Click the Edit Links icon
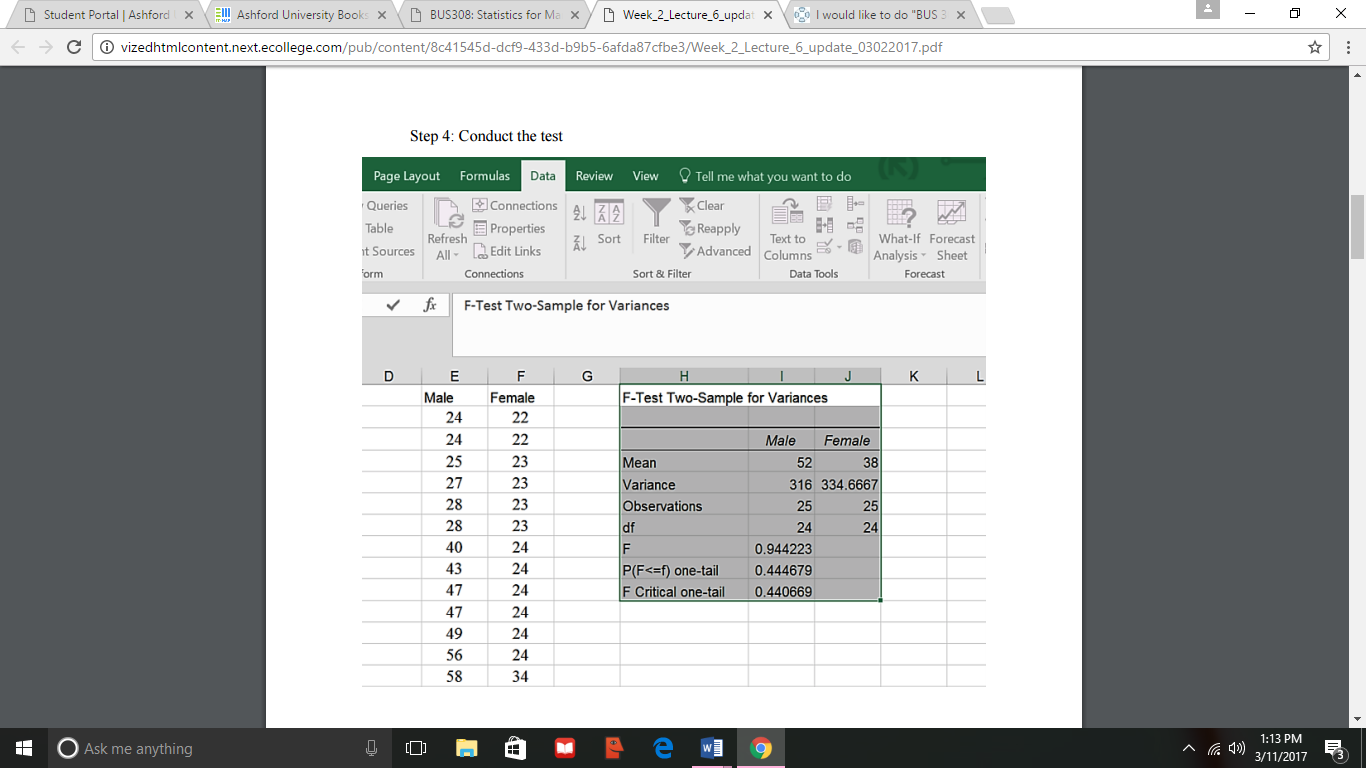Viewport: 1366px width, 768px height. (512, 251)
